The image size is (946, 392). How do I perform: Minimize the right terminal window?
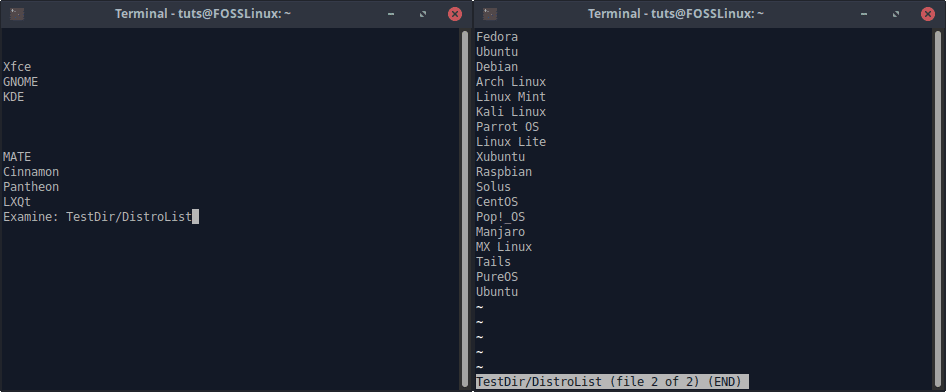click(x=865, y=14)
